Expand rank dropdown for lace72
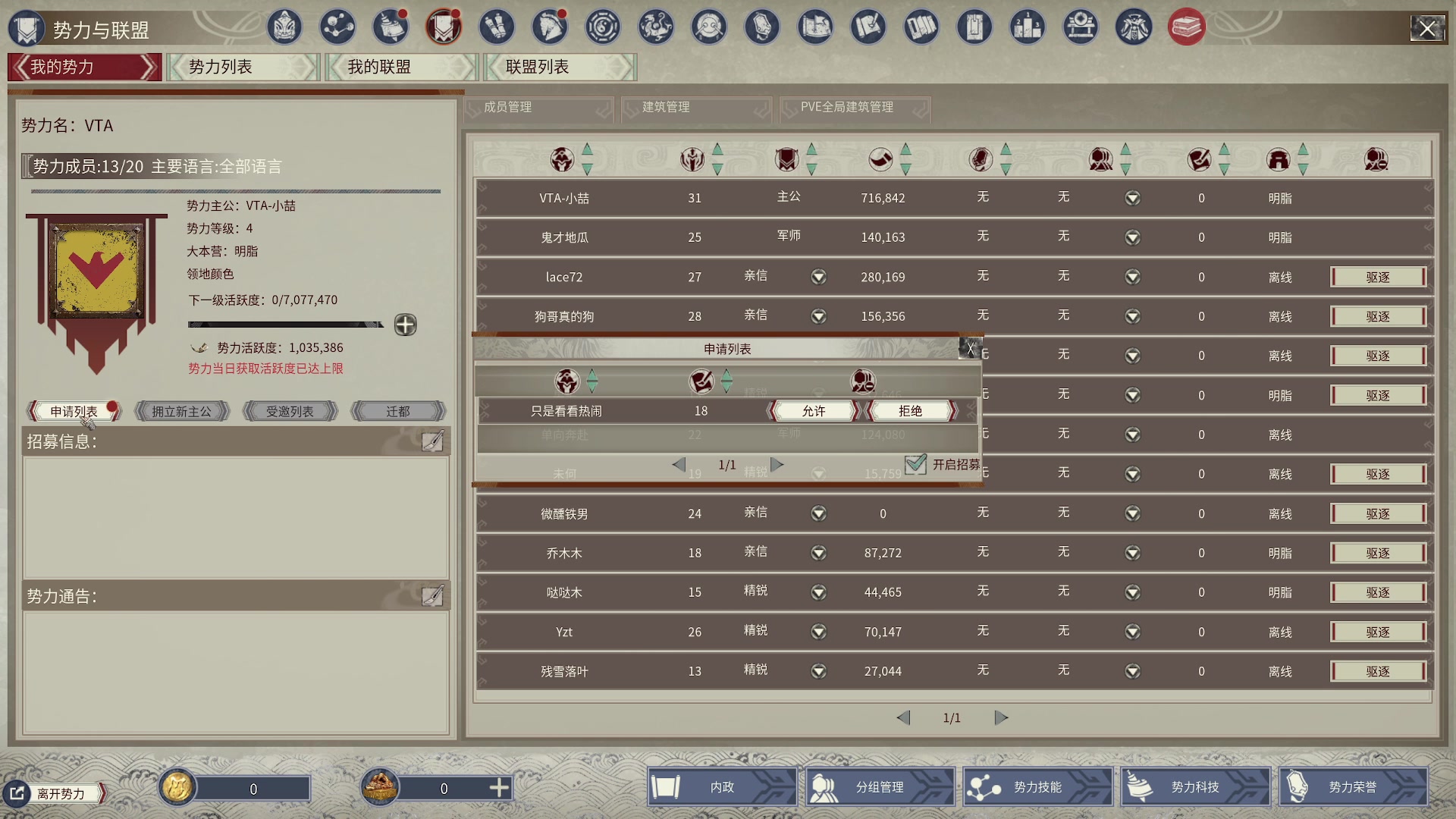 coord(818,277)
